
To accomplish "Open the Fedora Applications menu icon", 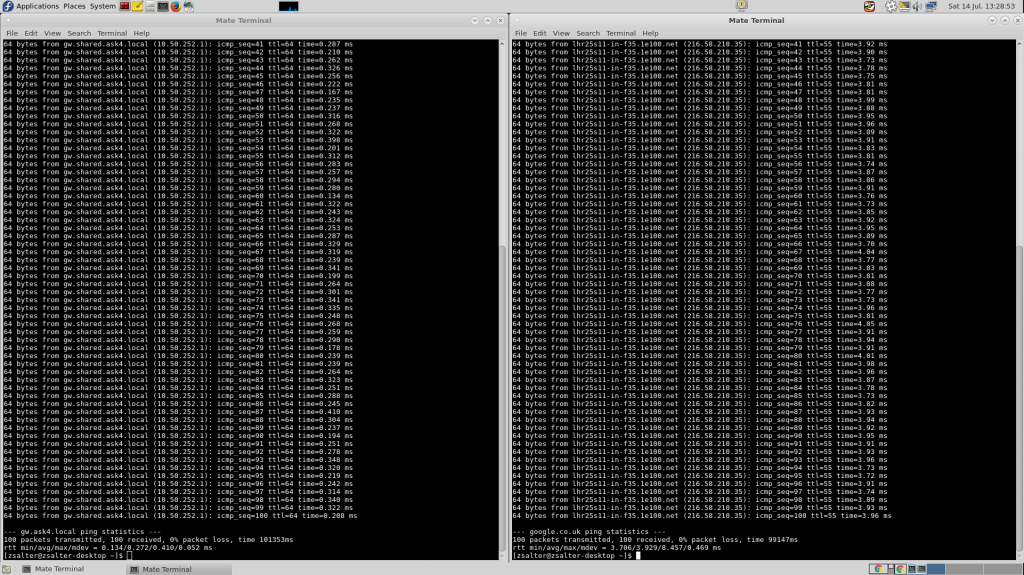I will pos(8,6).
